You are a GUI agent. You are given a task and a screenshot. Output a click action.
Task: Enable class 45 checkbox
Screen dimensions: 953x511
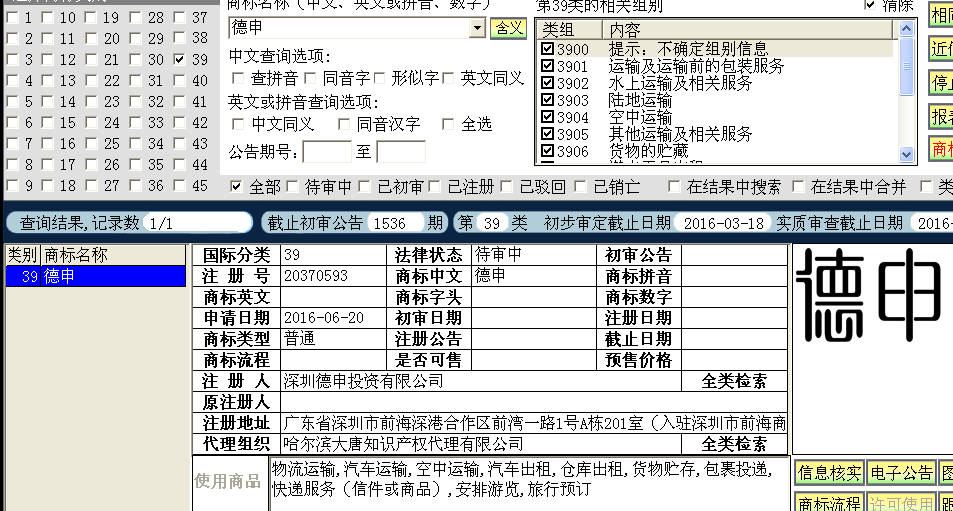(179, 185)
